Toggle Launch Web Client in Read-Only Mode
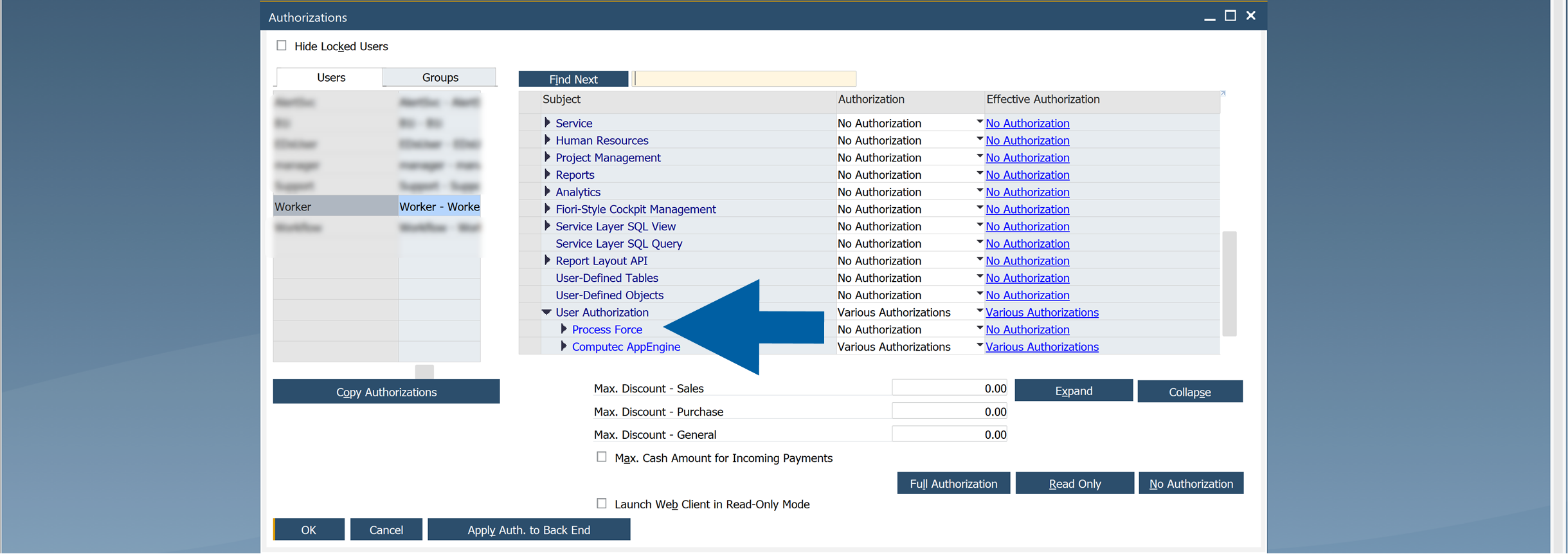The image size is (1568, 554). tap(602, 503)
